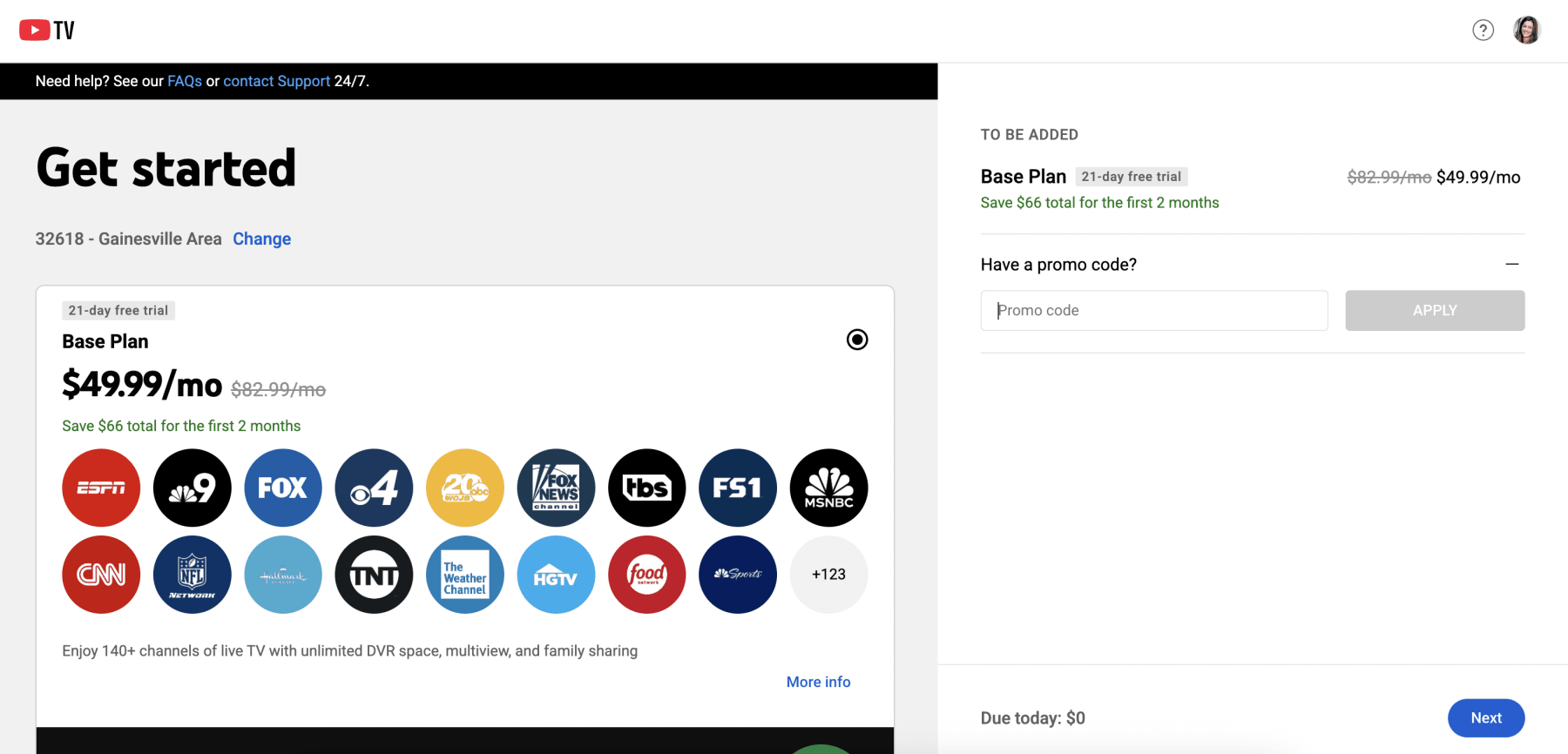Open the help question mark icon
The width and height of the screenshot is (1568, 754).
(x=1483, y=30)
